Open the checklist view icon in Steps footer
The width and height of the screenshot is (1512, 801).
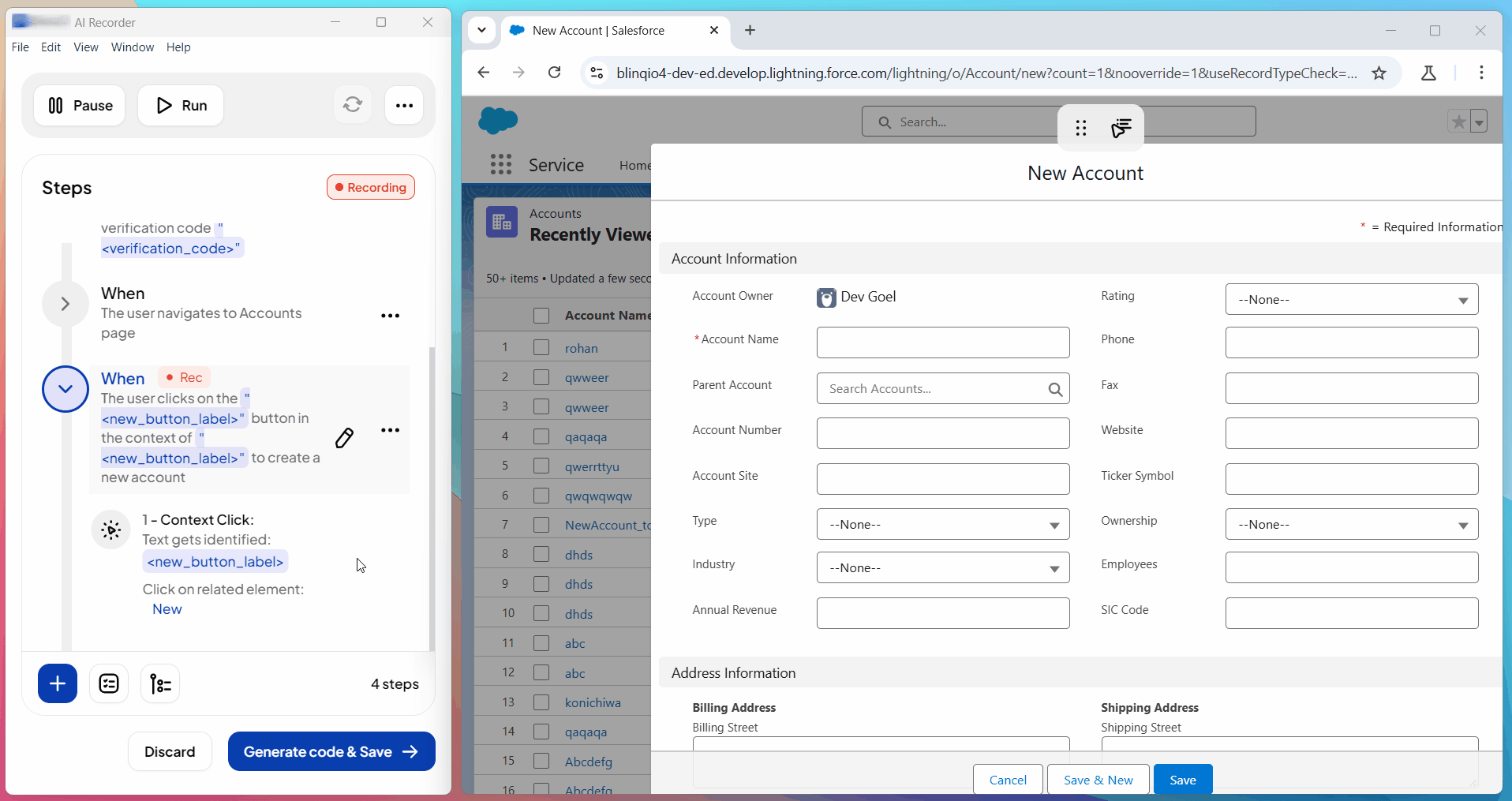tap(109, 683)
